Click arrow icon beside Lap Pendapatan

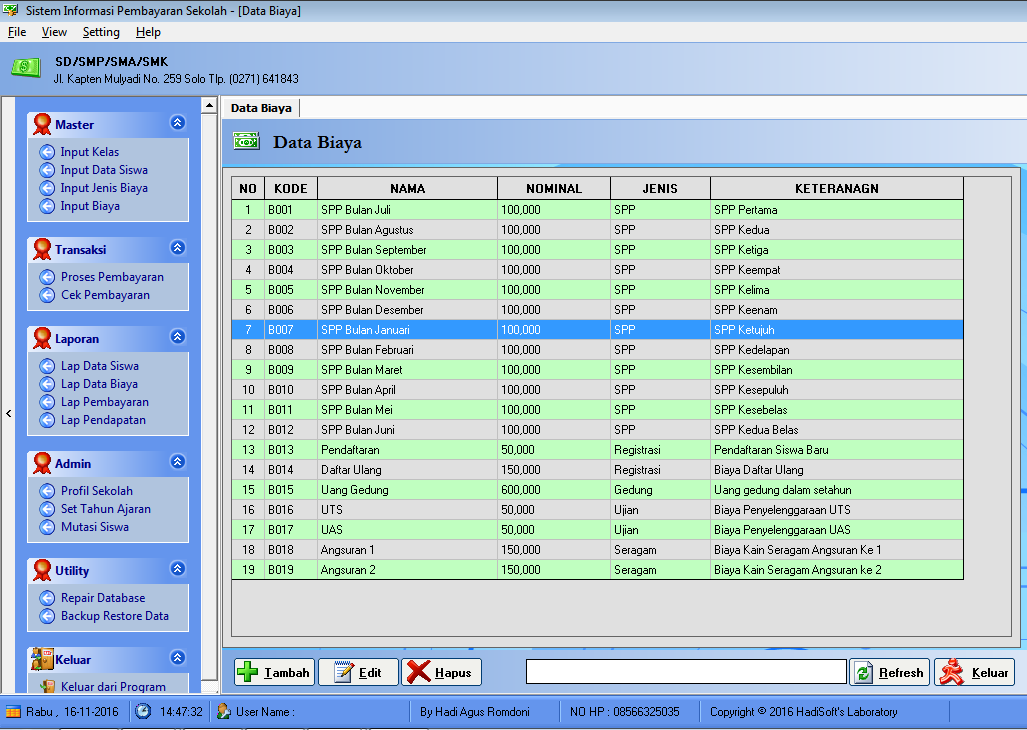(x=47, y=420)
